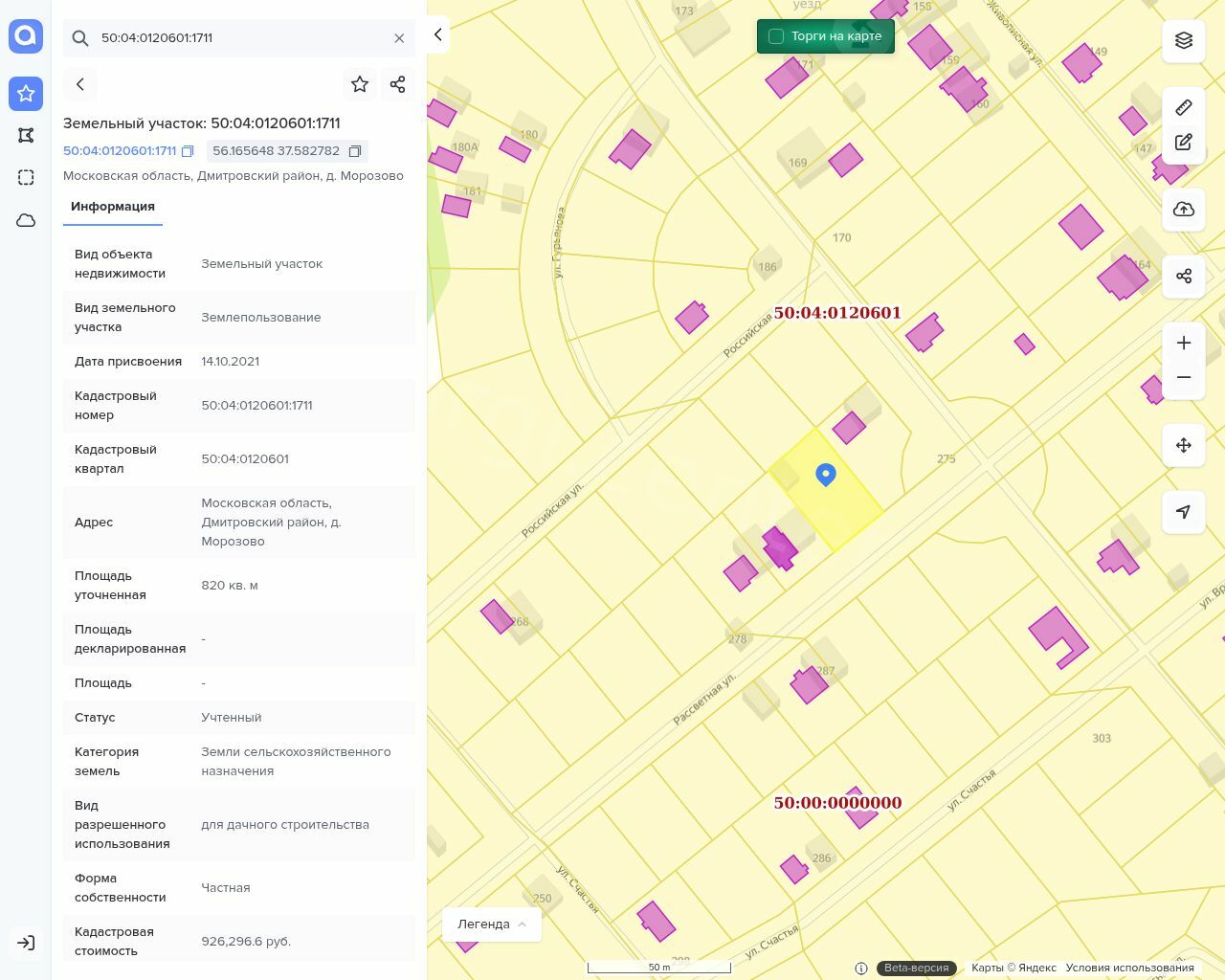The height and width of the screenshot is (980, 1225).
Task: Copy coordinates 56.165648 37.582782
Action: coord(355,151)
